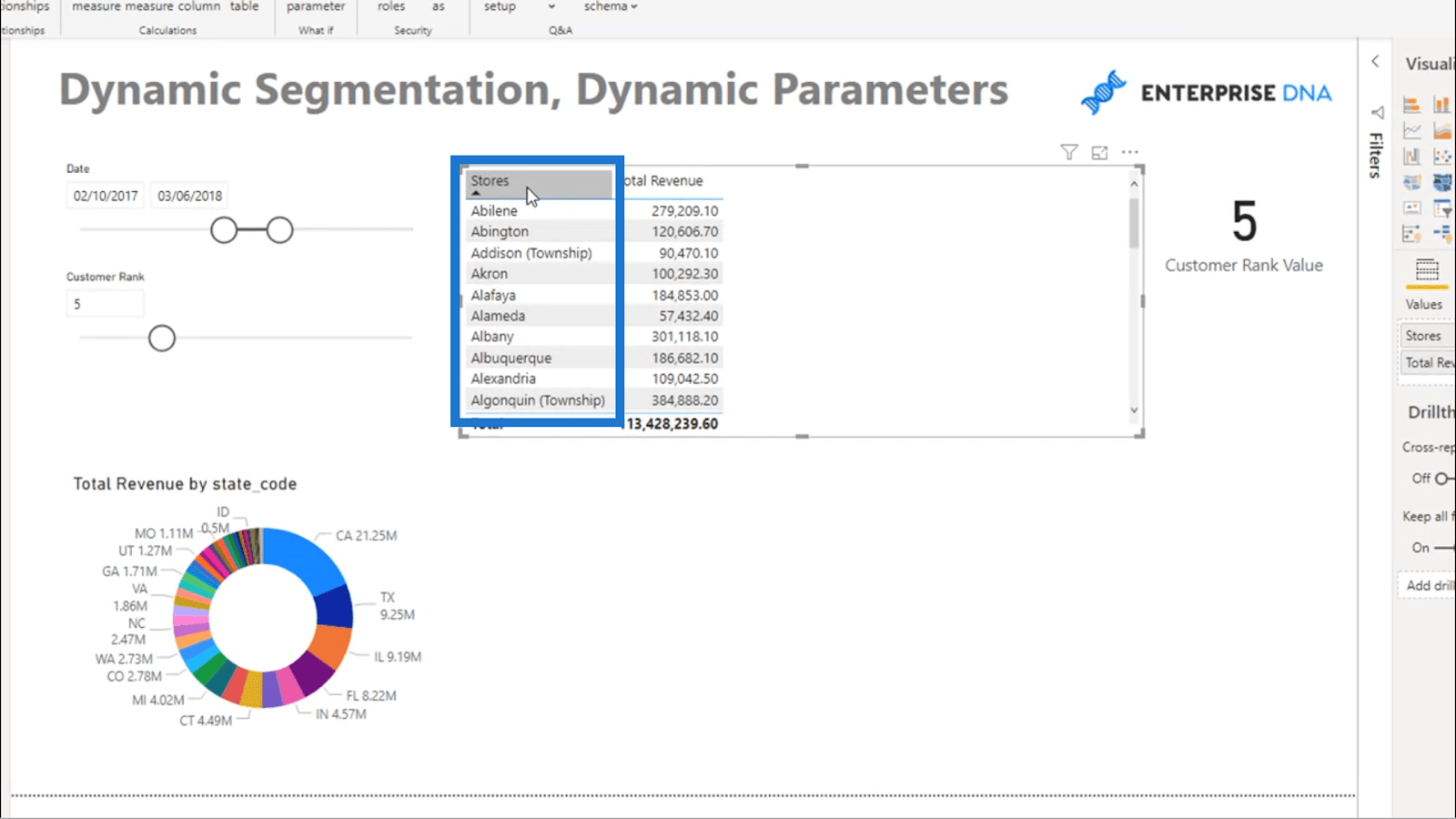Click the total value 13,428,239.60
Viewport: 1456px width, 819px height.
coord(672,423)
